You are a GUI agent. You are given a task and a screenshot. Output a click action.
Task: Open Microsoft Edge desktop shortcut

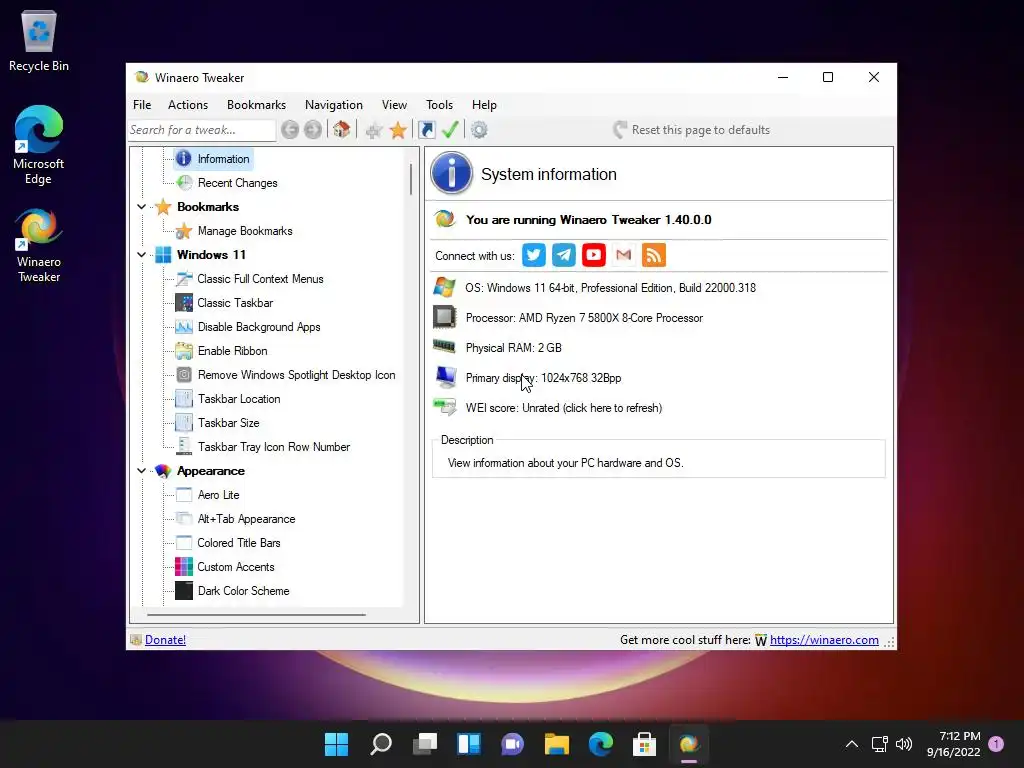point(39,145)
